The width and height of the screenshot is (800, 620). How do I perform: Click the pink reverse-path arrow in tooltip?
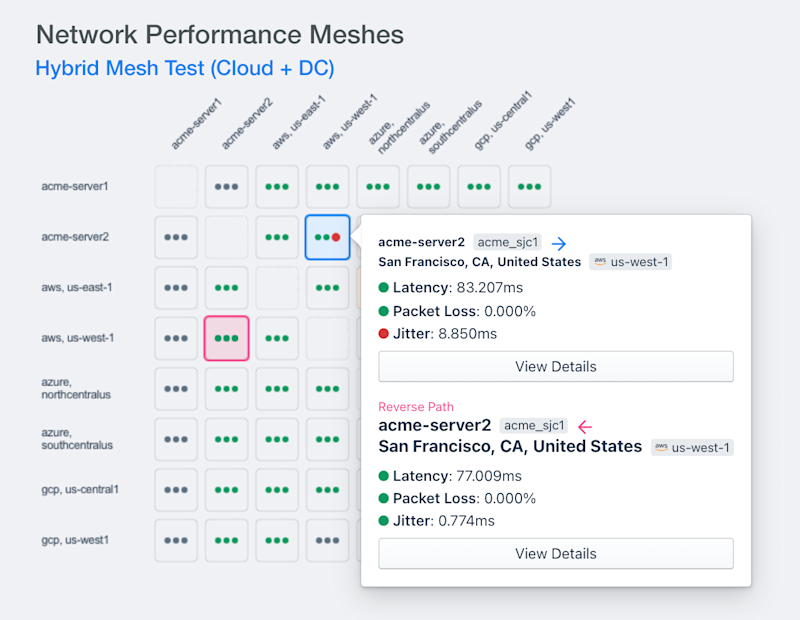[x=585, y=427]
